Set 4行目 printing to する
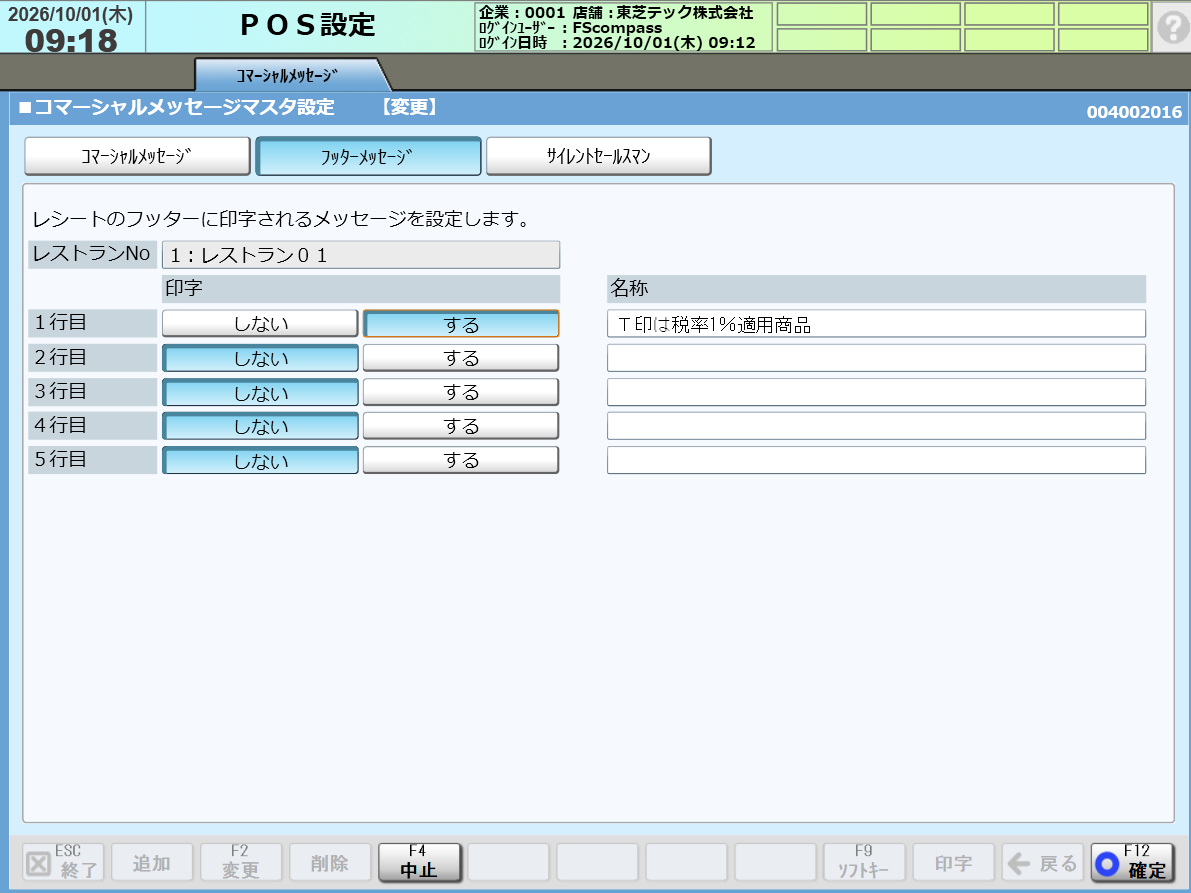The image size is (1191, 893). pos(461,426)
